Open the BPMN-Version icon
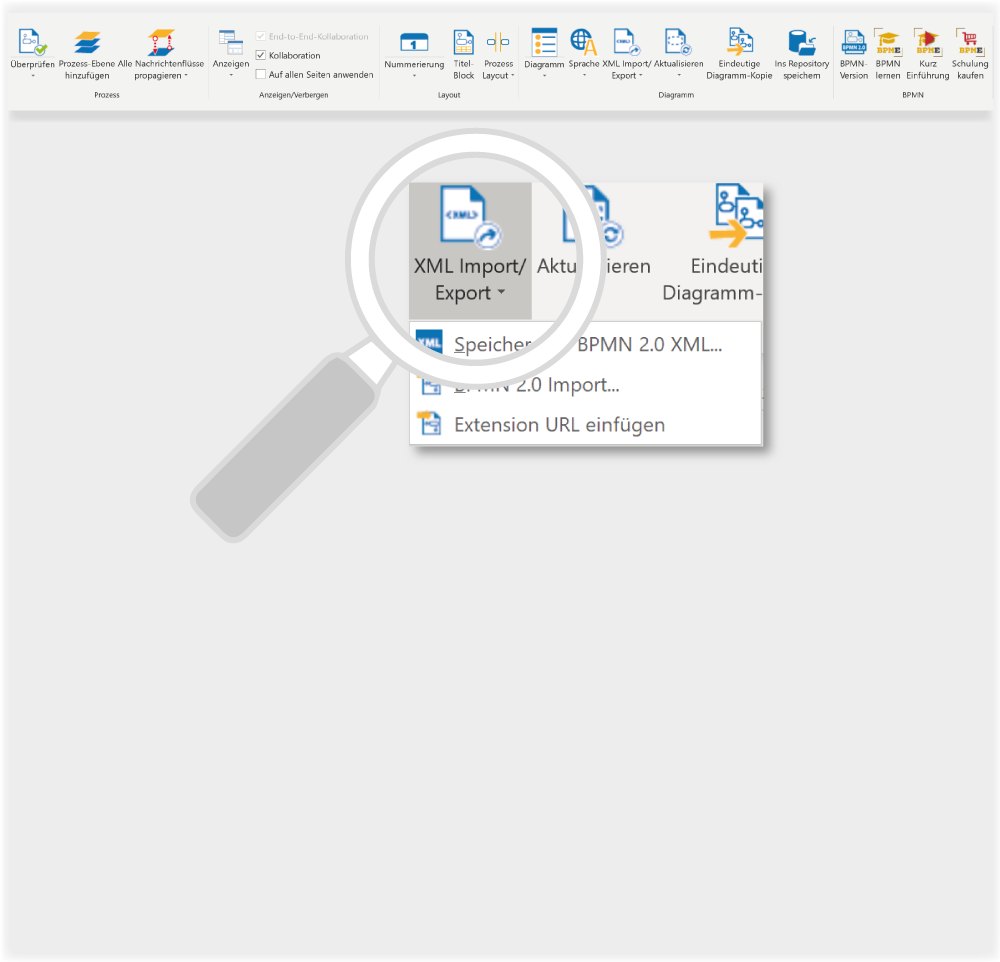This screenshot has height=962, width=1000. point(853,42)
